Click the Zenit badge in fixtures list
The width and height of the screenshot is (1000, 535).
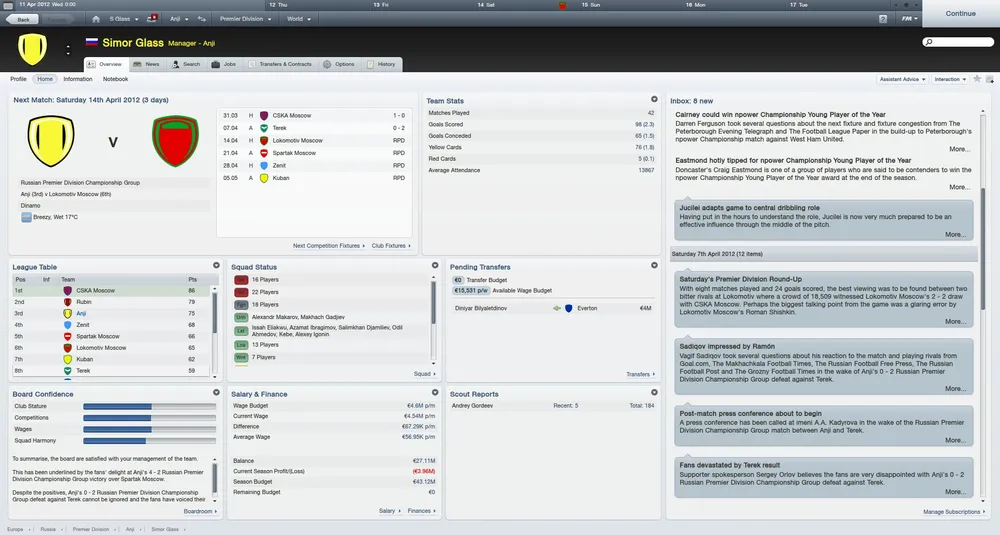coord(263,165)
